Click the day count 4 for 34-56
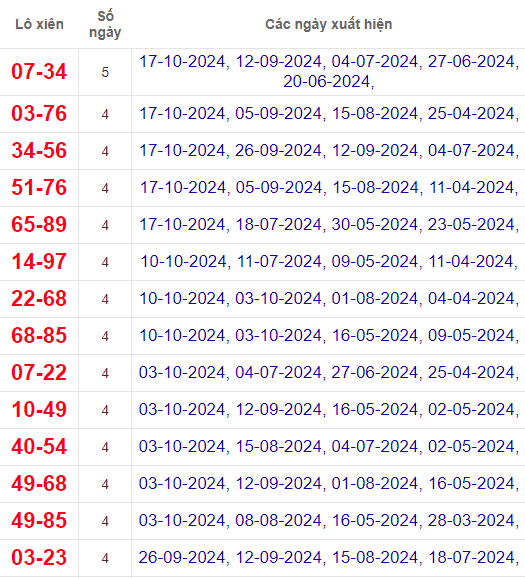 click(x=105, y=151)
